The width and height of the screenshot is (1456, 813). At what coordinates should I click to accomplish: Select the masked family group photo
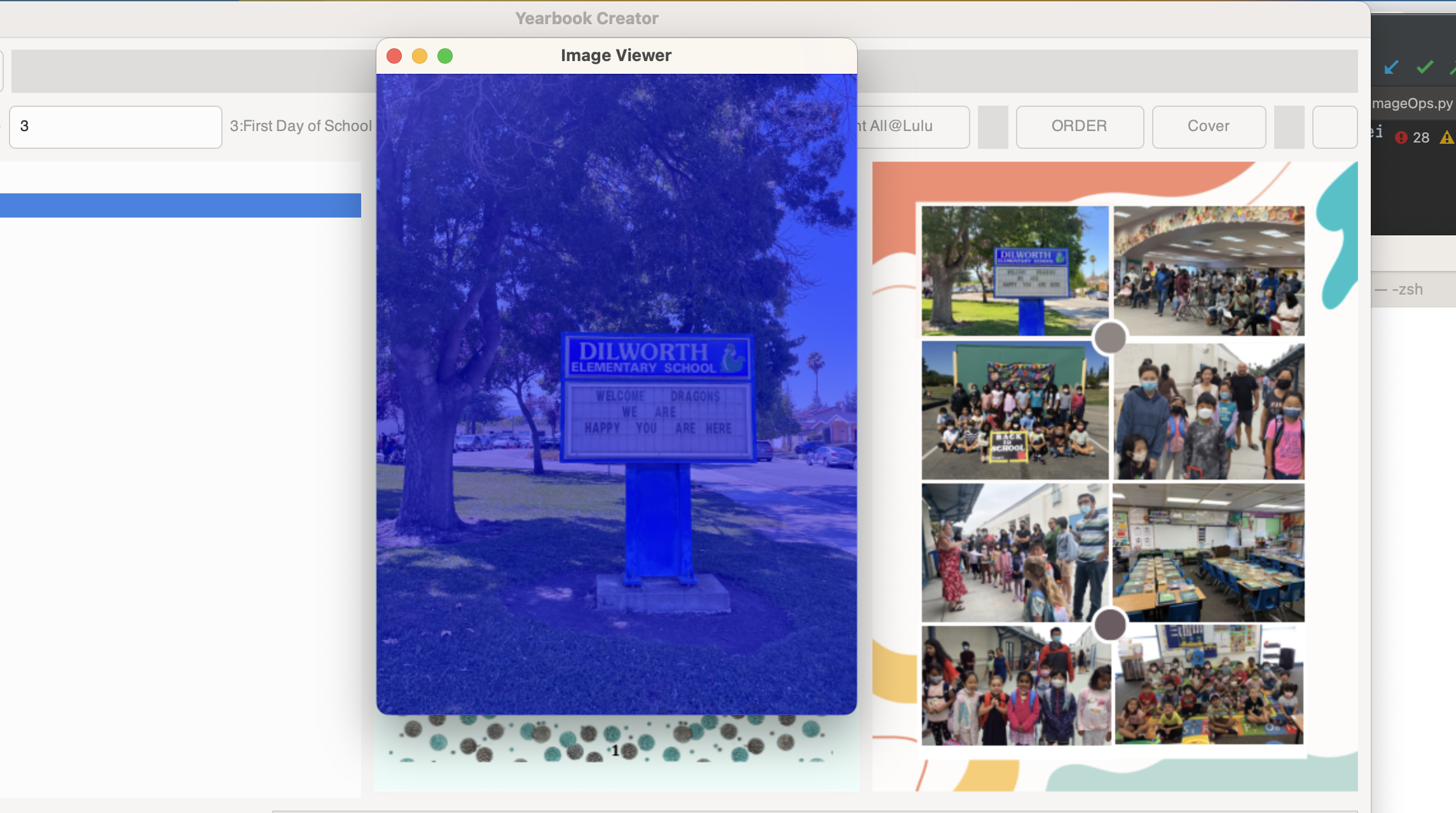pyautogui.click(x=1209, y=411)
